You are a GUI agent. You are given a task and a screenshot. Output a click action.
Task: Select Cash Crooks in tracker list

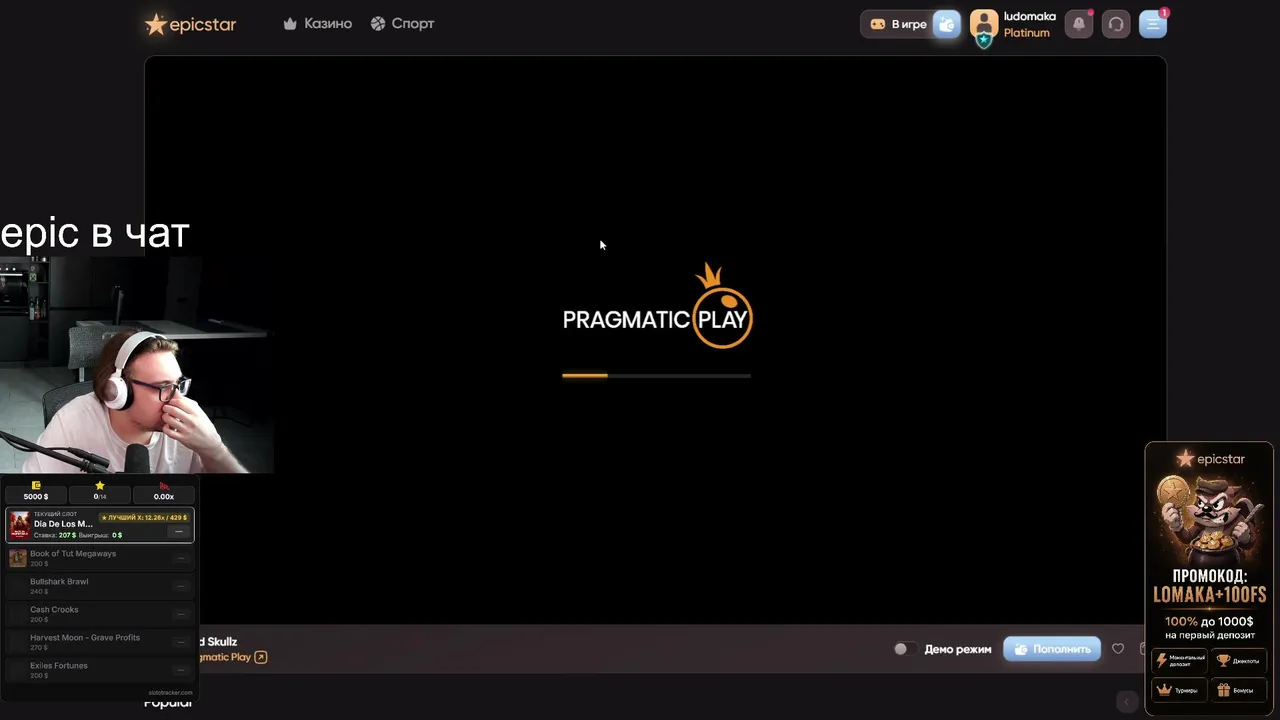(100, 614)
